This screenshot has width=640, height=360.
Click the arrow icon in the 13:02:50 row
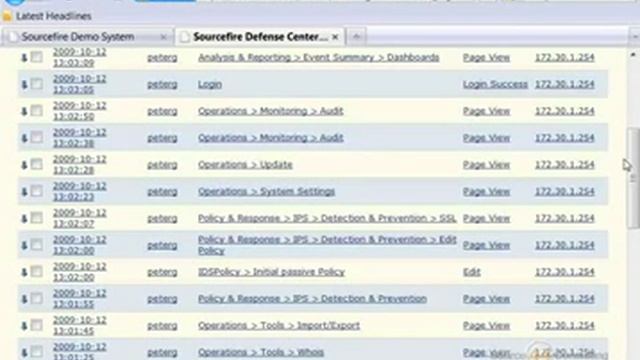point(24,111)
